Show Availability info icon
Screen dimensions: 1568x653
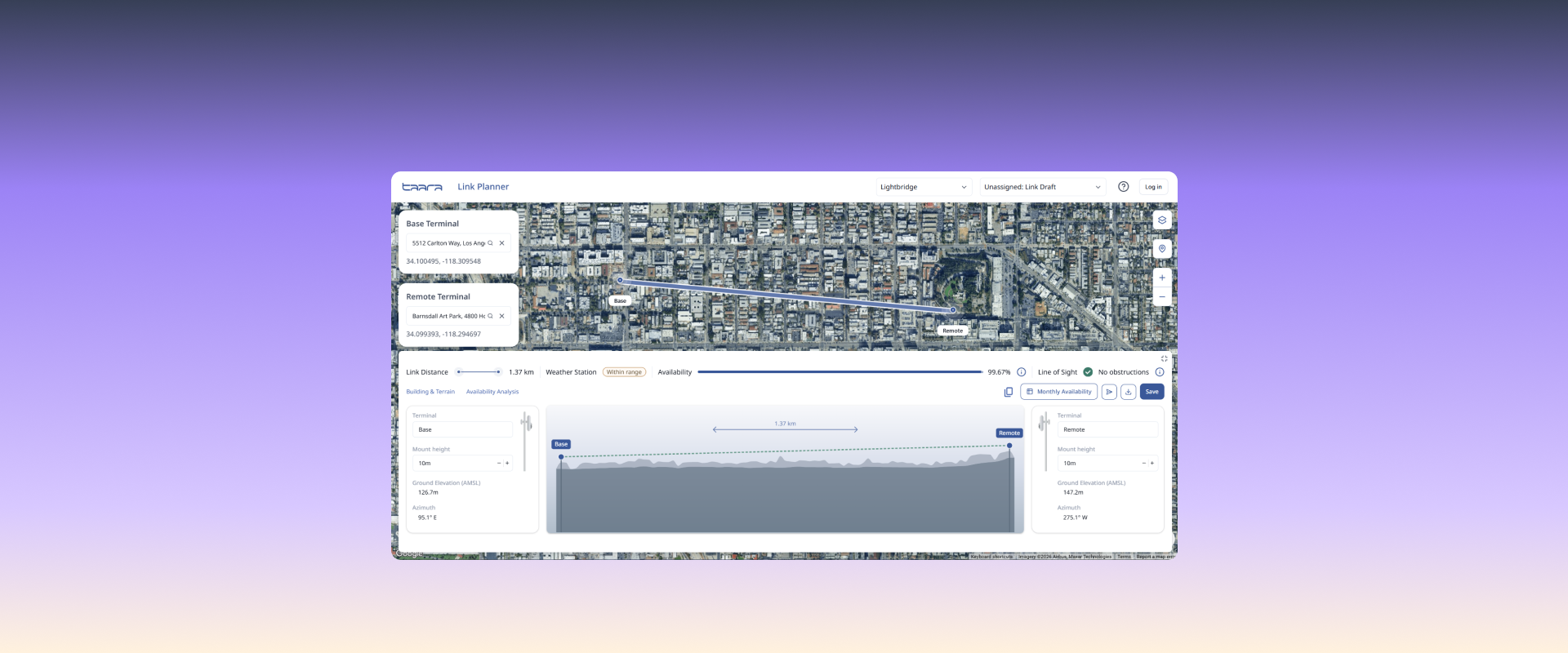[x=1021, y=372]
